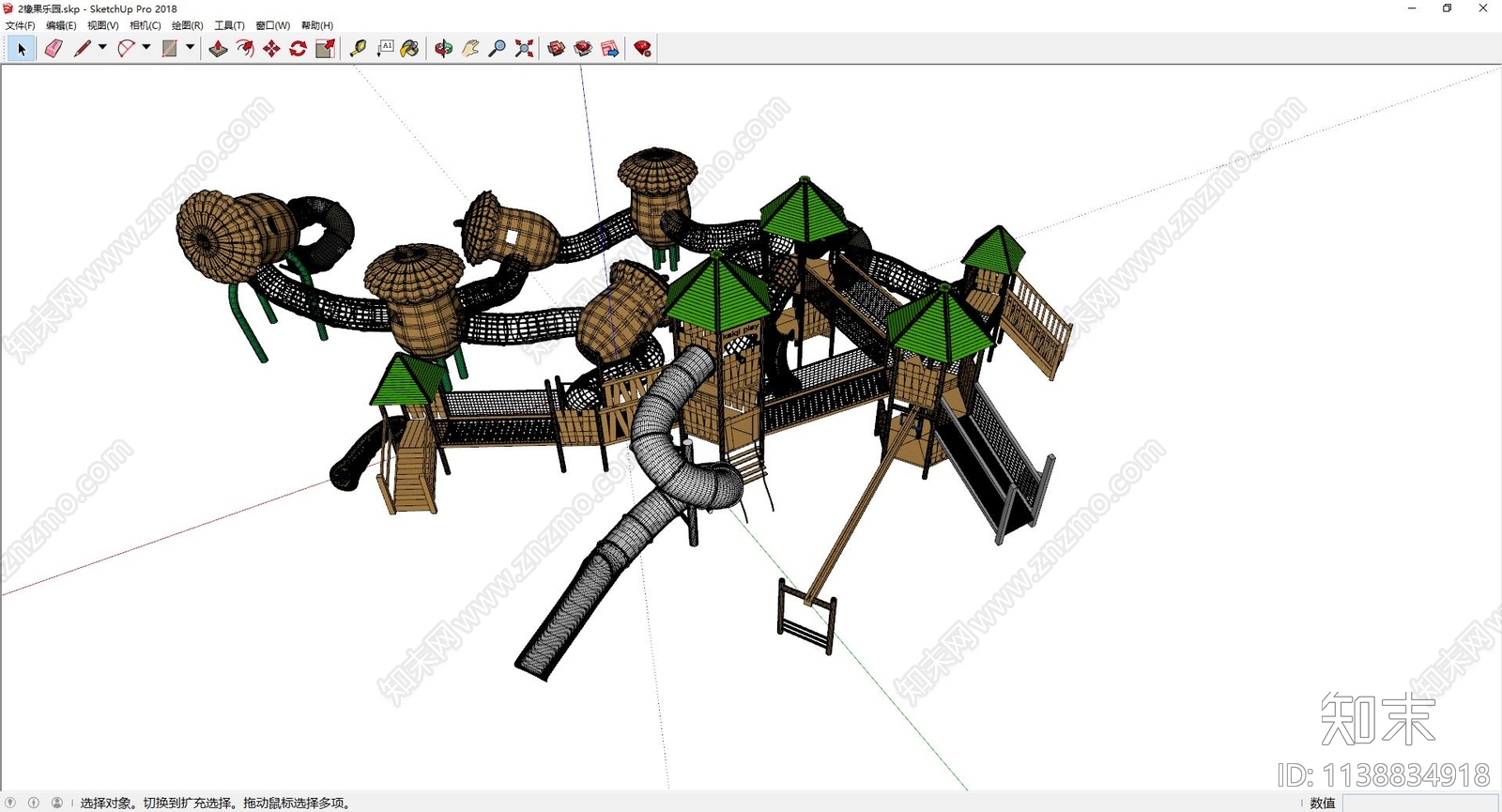Open the 视图(V) menu
This screenshot has width=1502, height=812.
[103, 25]
